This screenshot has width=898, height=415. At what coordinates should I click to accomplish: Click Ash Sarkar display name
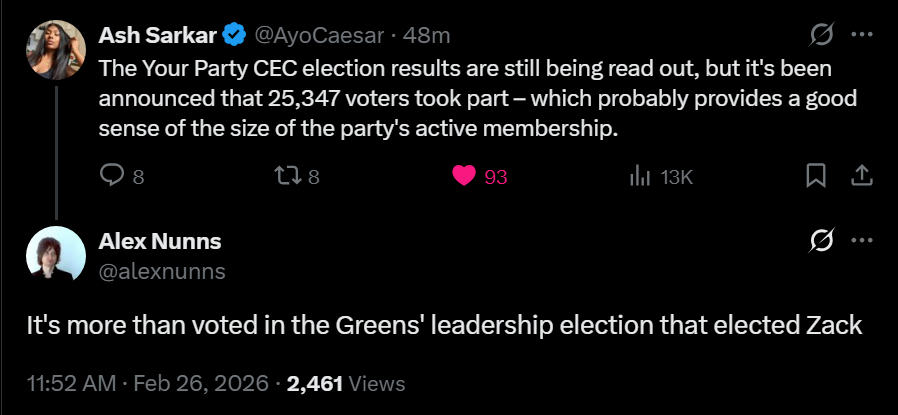[158, 36]
